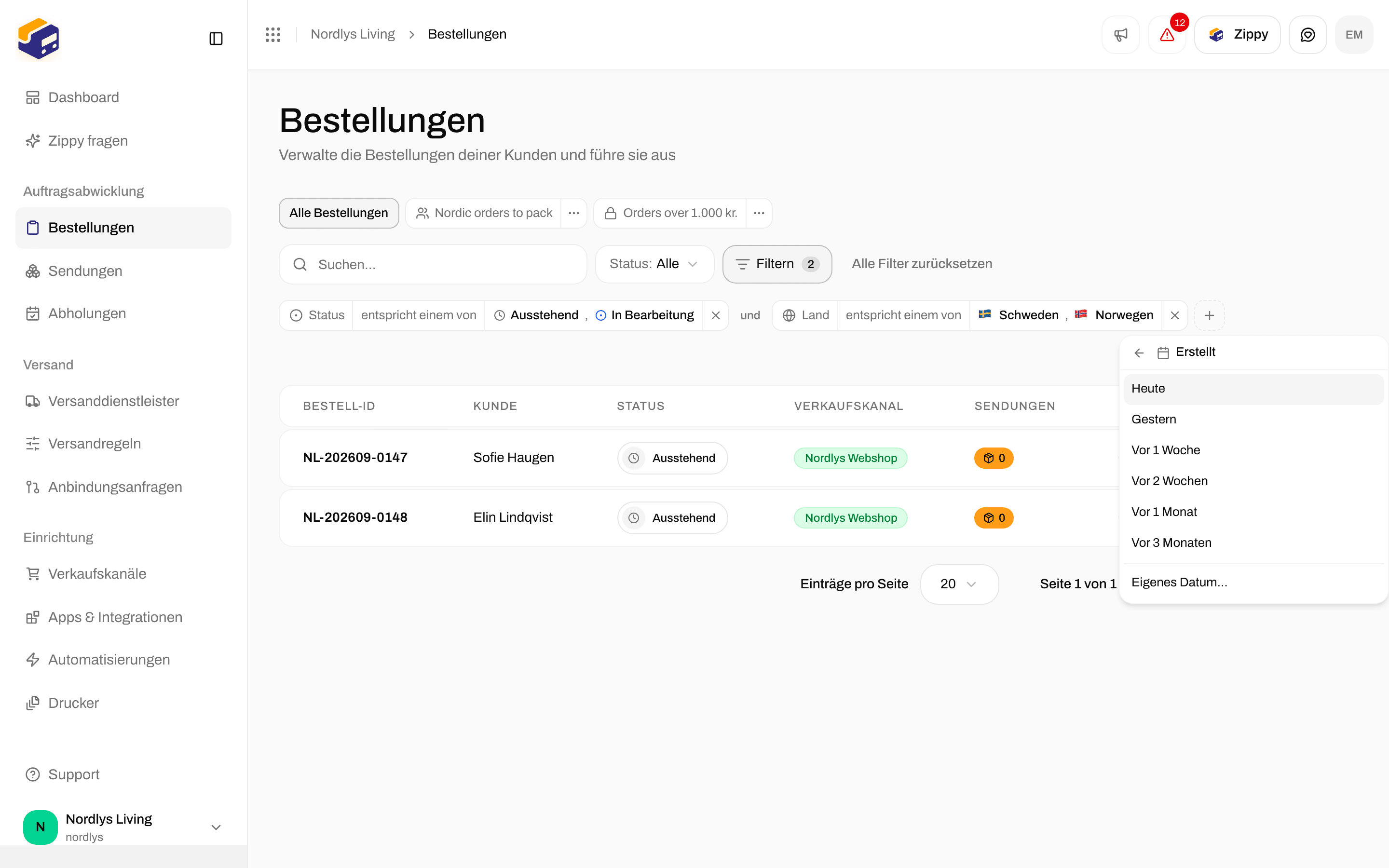The width and height of the screenshot is (1389, 868).
Task: Click customer Sofie Haugen
Action: tap(514, 458)
